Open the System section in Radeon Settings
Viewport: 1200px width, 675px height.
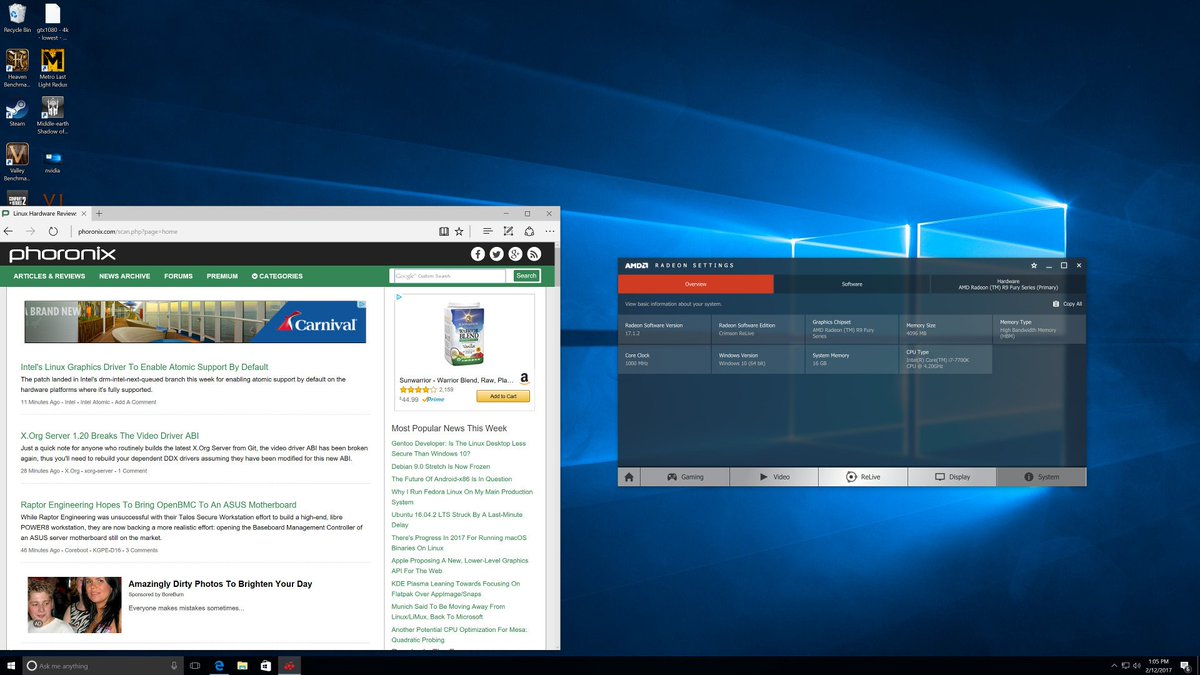pyautogui.click(x=1041, y=477)
